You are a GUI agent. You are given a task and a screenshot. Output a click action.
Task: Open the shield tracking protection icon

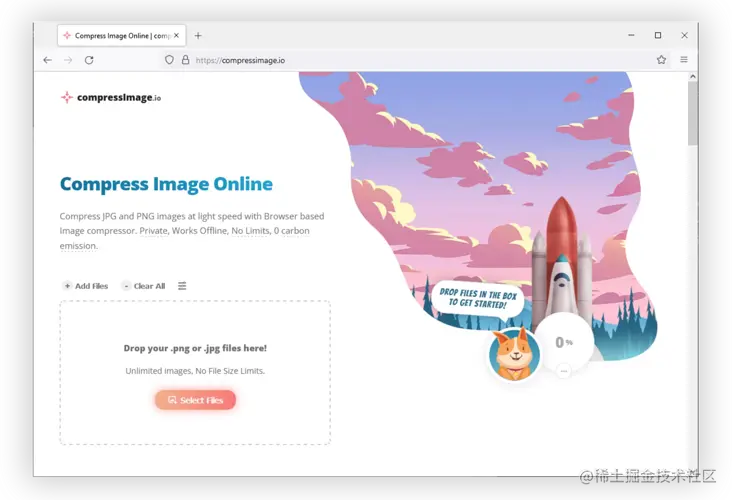[169, 60]
